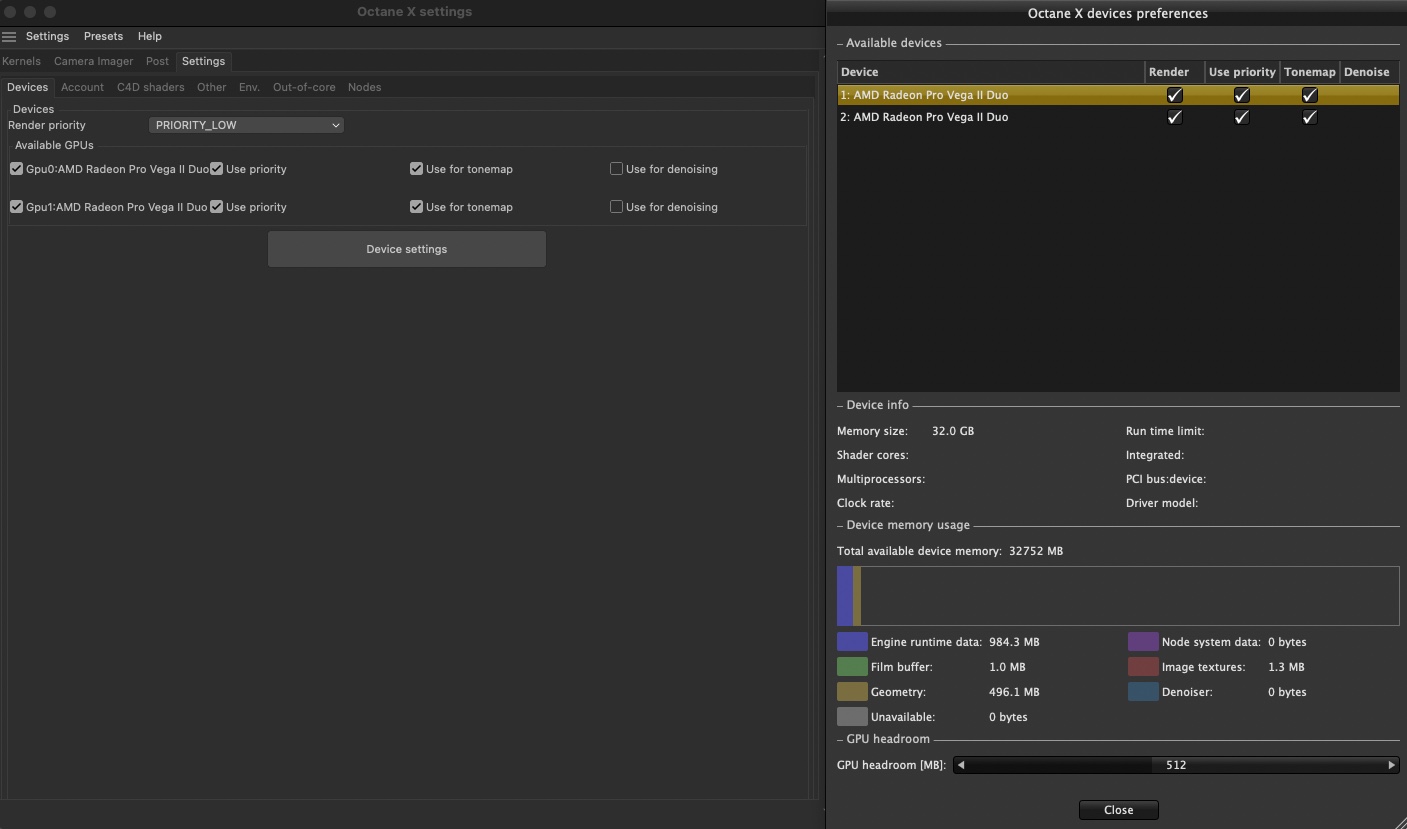Screen dimensions: 1407x829
Task: Click the Render column header
Action: pos(1175,72)
